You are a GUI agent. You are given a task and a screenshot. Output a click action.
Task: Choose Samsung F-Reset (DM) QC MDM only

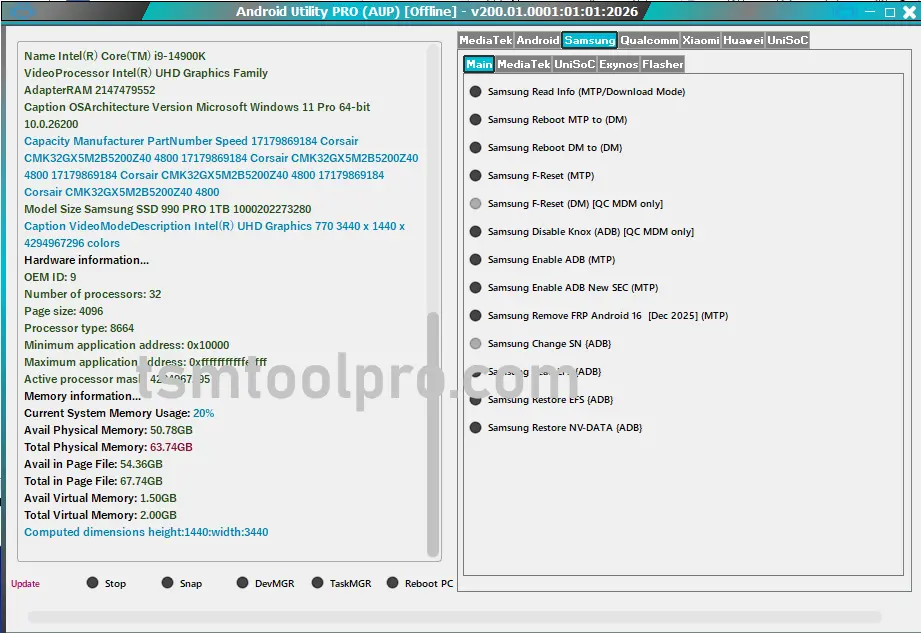click(566, 204)
